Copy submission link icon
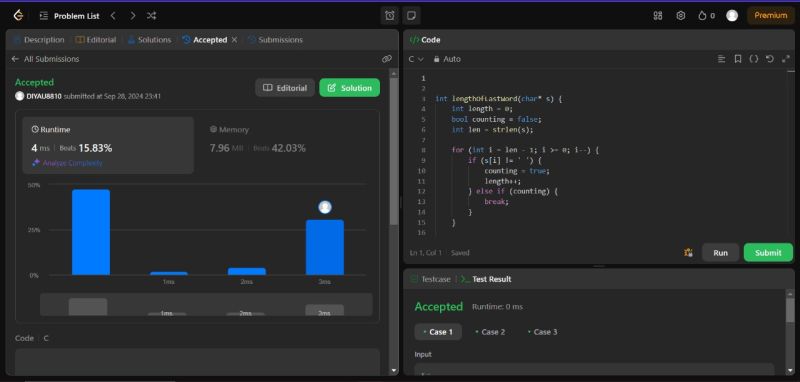Image resolution: width=800 pixels, height=382 pixels. pyautogui.click(x=386, y=59)
